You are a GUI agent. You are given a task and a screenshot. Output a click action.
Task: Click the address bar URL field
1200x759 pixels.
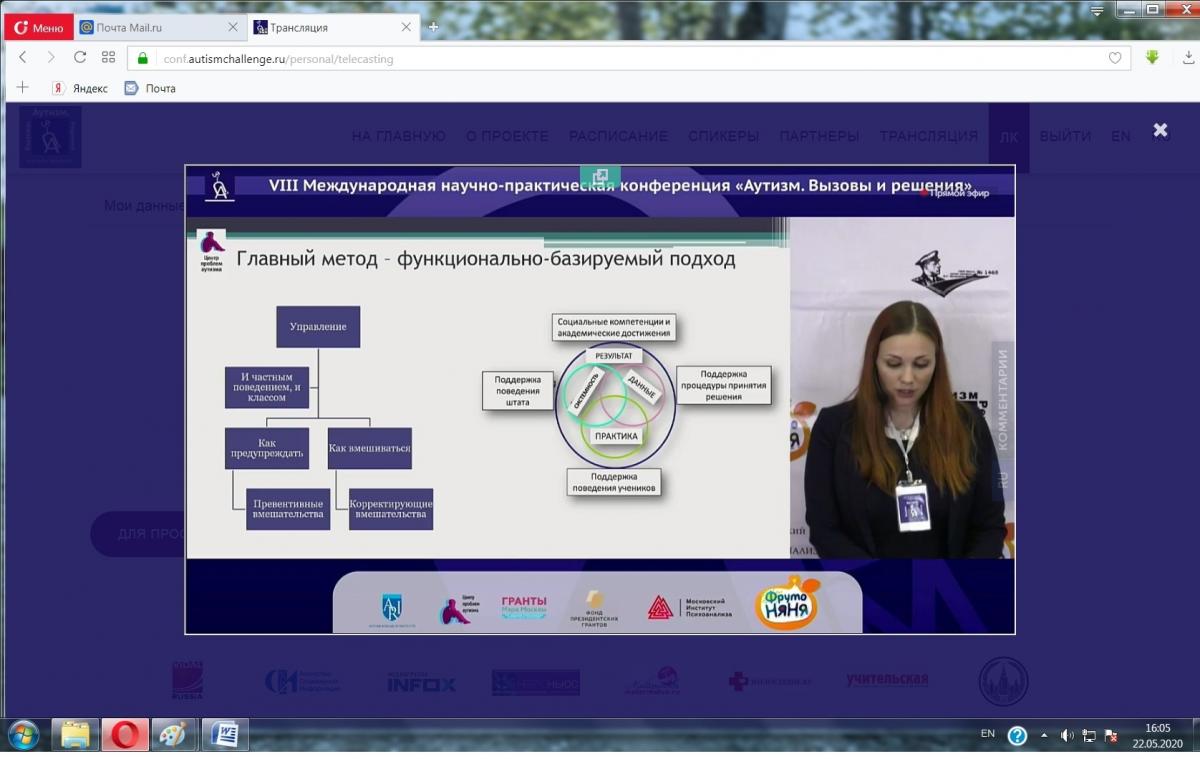630,59
